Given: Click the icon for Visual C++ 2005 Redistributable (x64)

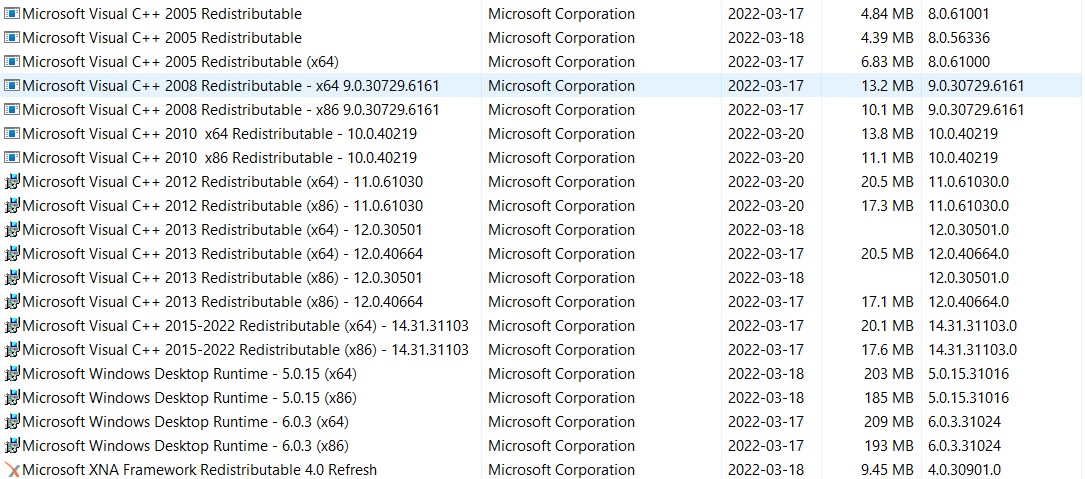Looking at the screenshot, I should [x=12, y=62].
